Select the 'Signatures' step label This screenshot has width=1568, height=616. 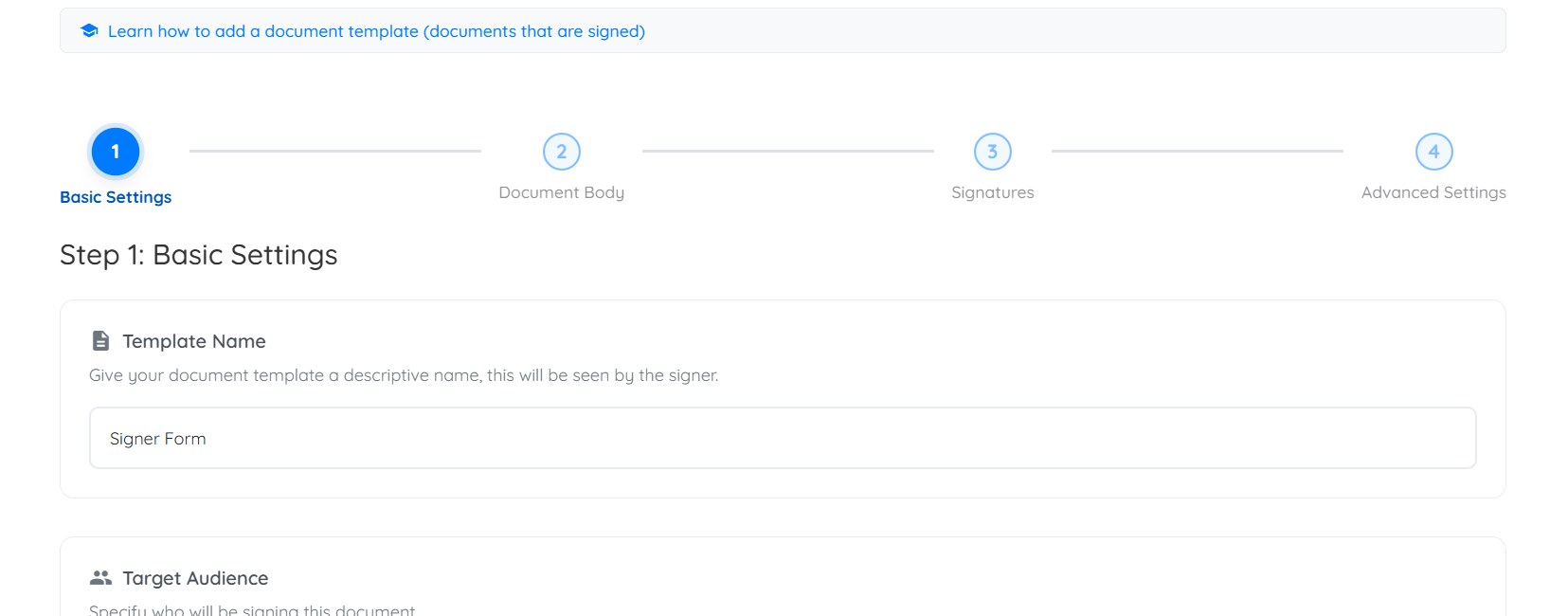point(993,192)
